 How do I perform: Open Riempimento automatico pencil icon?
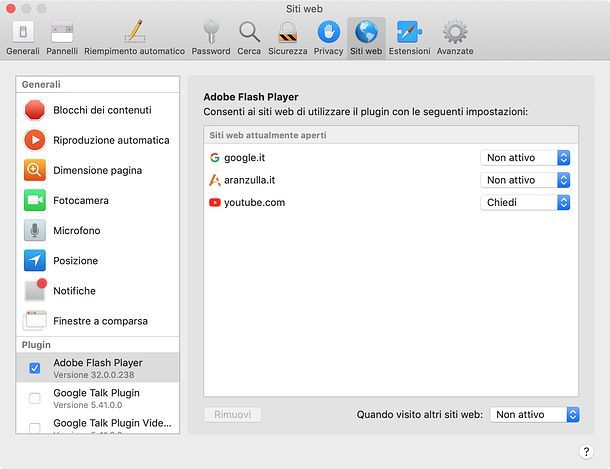tap(135, 31)
